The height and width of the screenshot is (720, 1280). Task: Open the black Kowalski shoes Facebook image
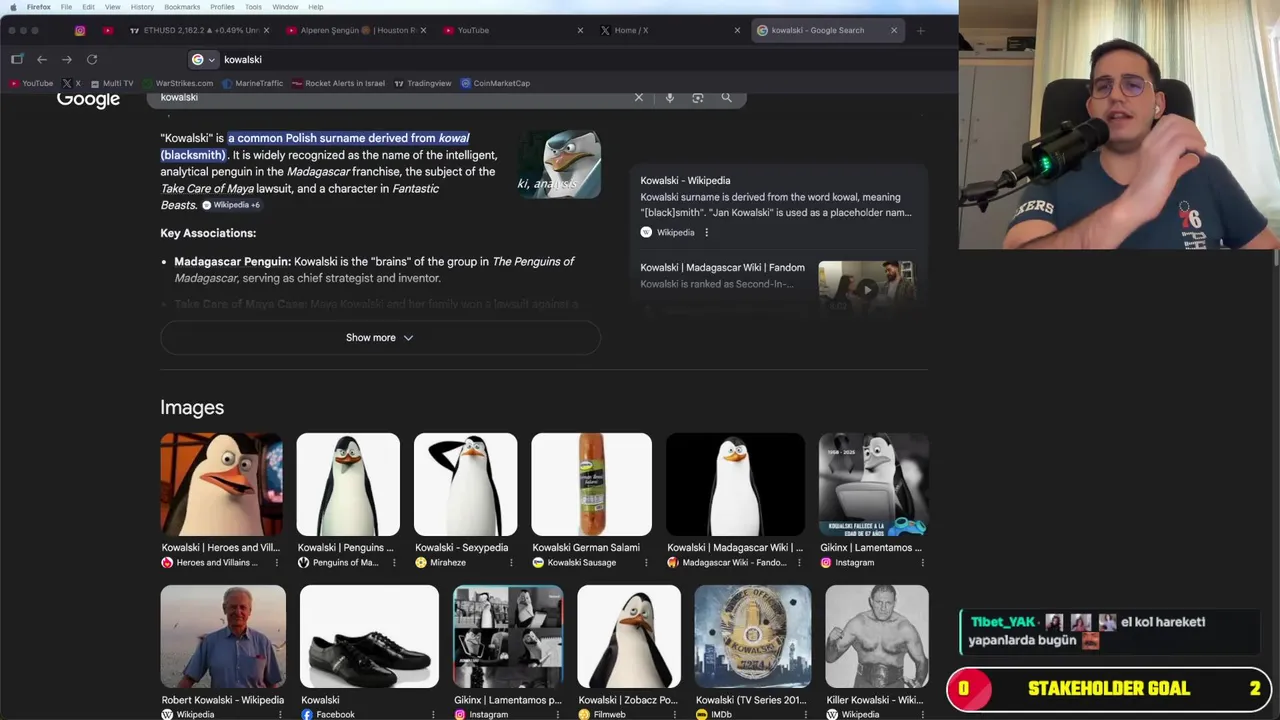369,637
